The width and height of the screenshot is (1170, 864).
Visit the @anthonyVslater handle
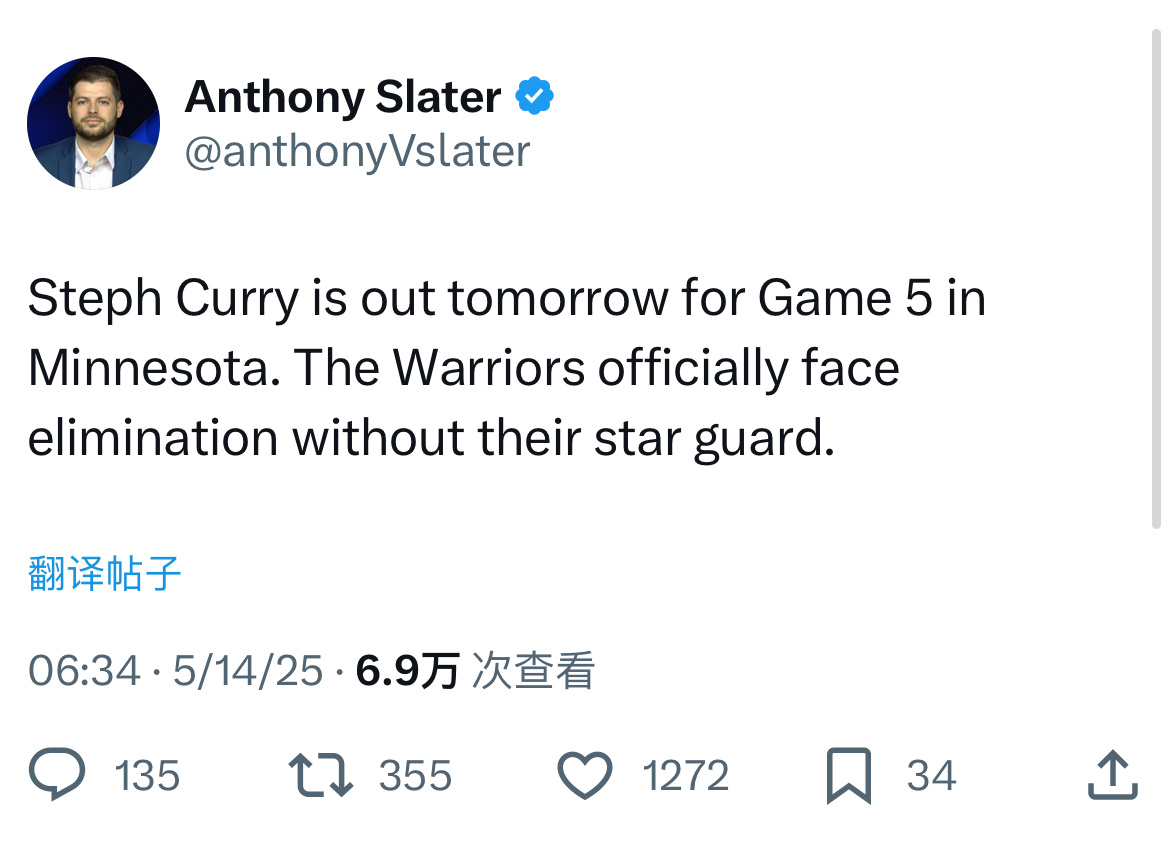pos(357,152)
